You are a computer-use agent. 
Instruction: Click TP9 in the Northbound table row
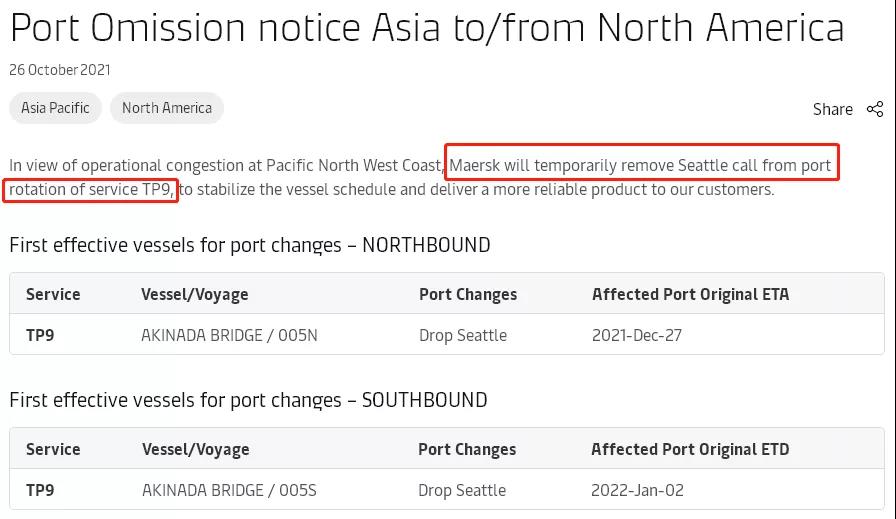coord(40,335)
